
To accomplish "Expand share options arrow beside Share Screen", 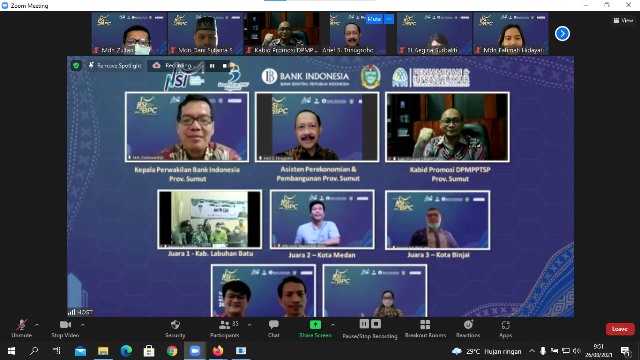I will pyautogui.click(x=333, y=325).
